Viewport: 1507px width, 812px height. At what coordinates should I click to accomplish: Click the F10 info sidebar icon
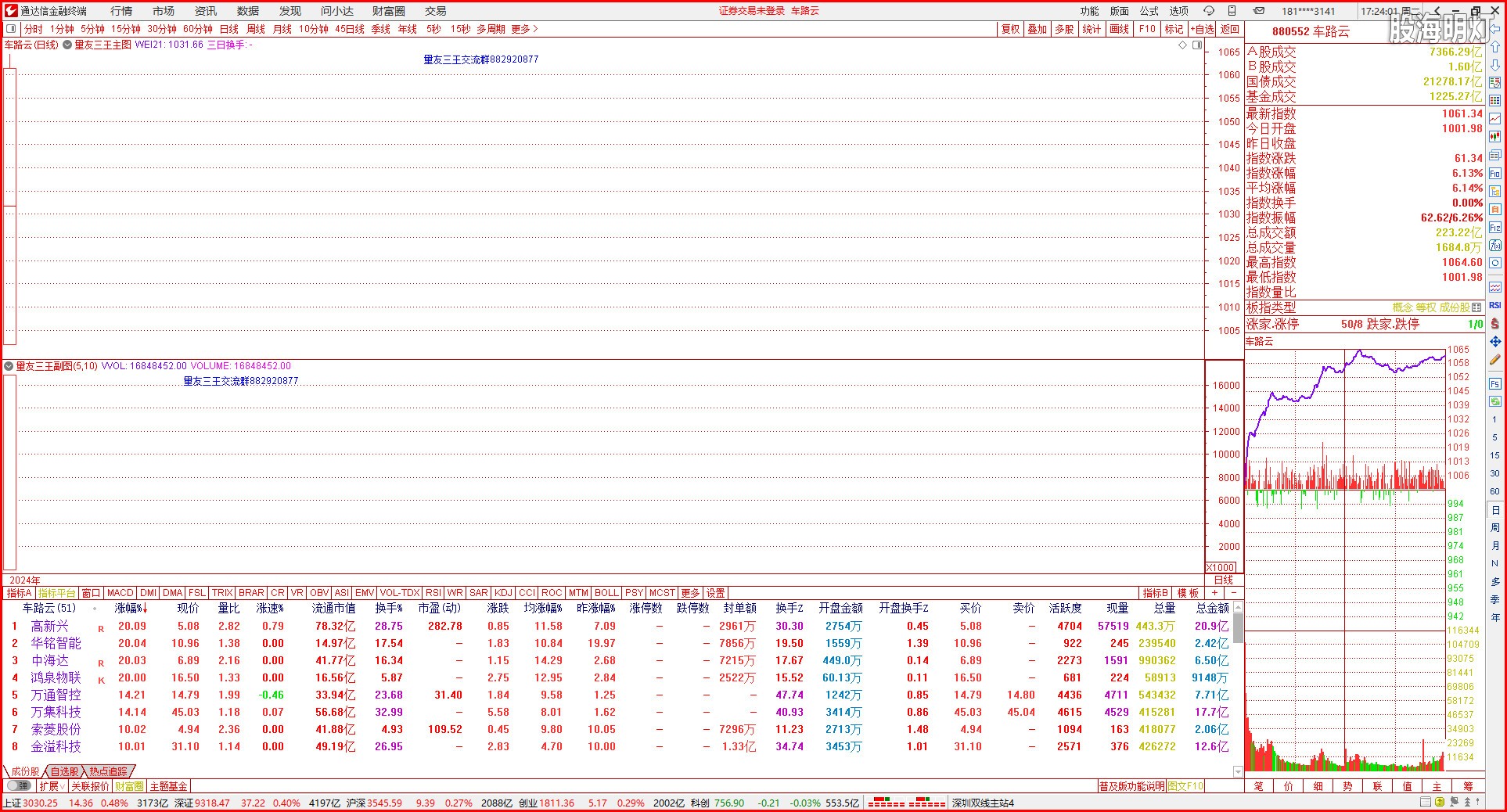(x=1494, y=174)
